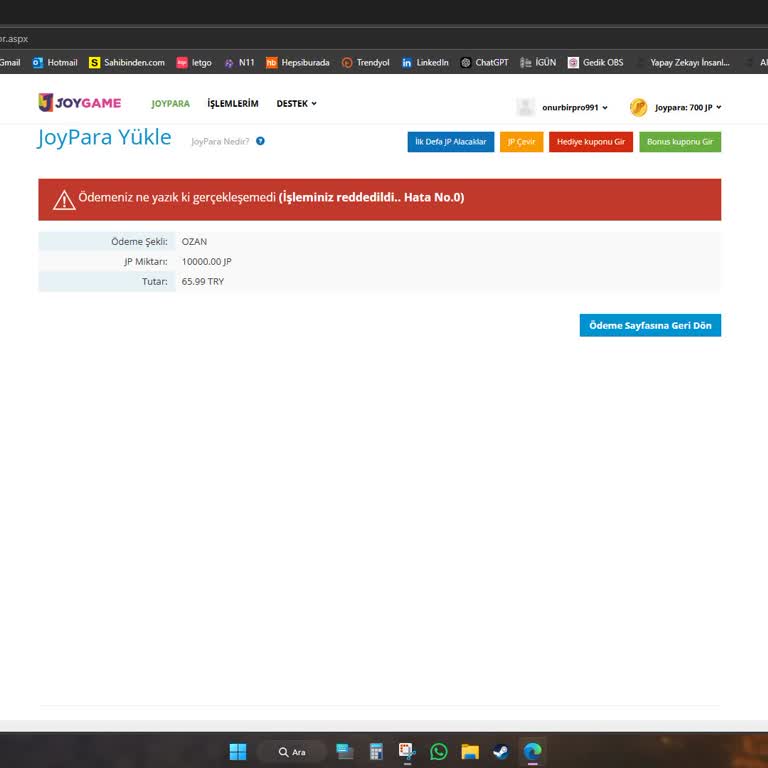This screenshot has height=768, width=768.
Task: Click the error text Hata No.0
Action: click(x=433, y=197)
